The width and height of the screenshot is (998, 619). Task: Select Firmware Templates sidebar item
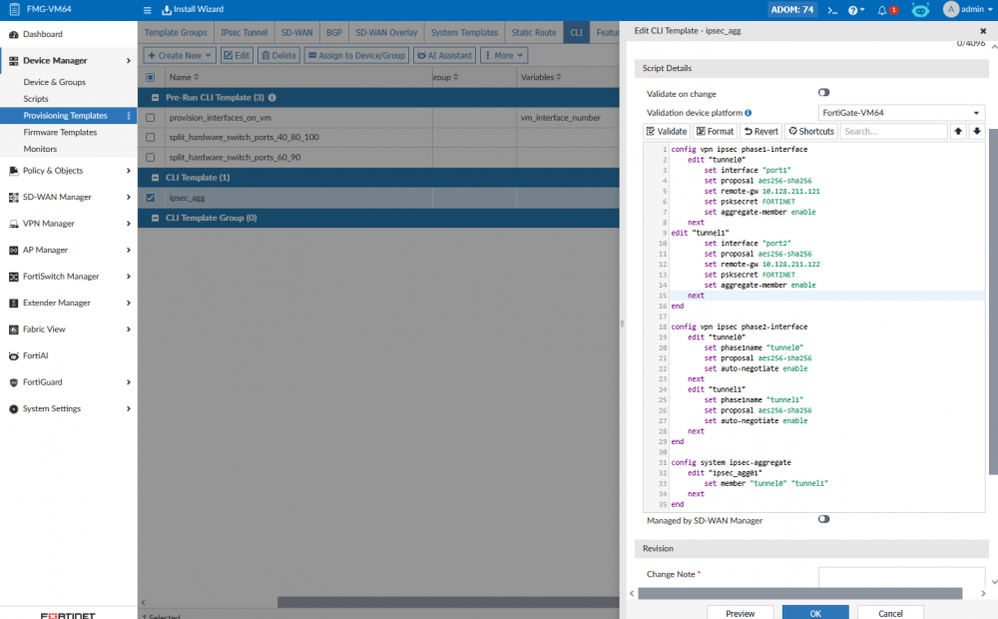[60, 132]
